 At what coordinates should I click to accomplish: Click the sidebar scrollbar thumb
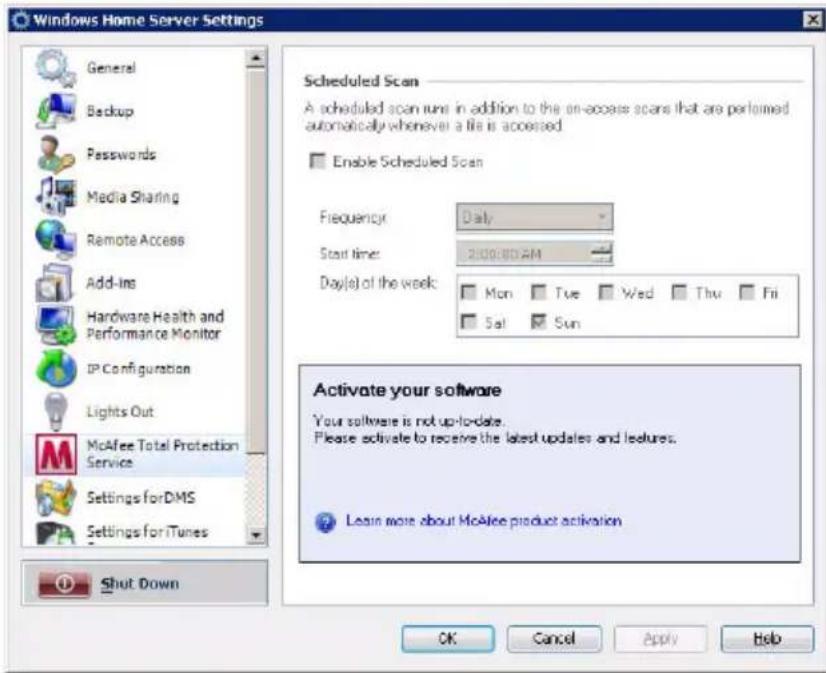(x=256, y=261)
